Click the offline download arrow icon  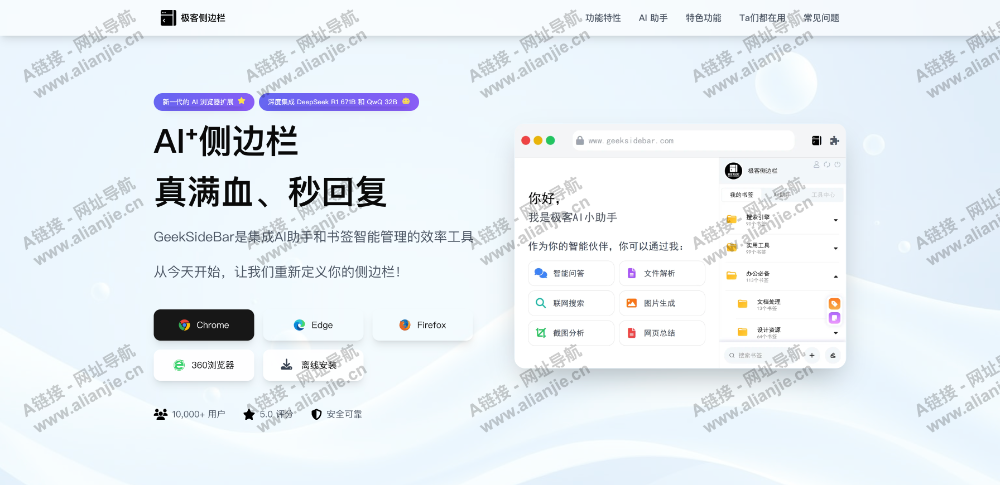coord(286,365)
